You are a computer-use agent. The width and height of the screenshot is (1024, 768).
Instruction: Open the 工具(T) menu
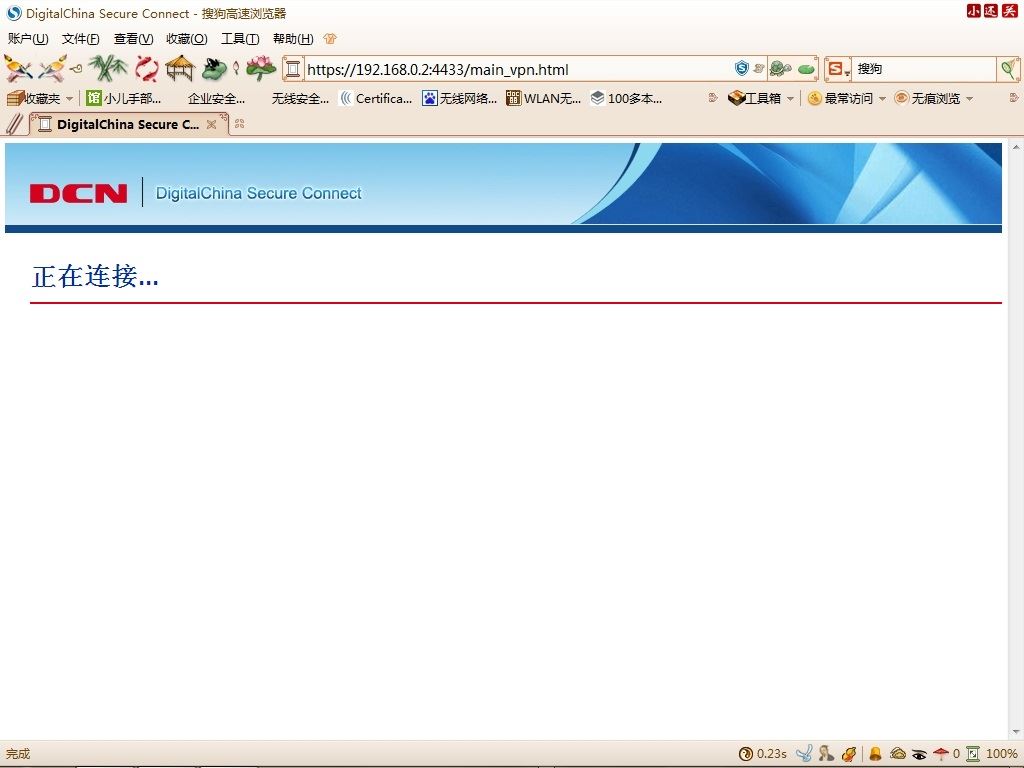240,39
